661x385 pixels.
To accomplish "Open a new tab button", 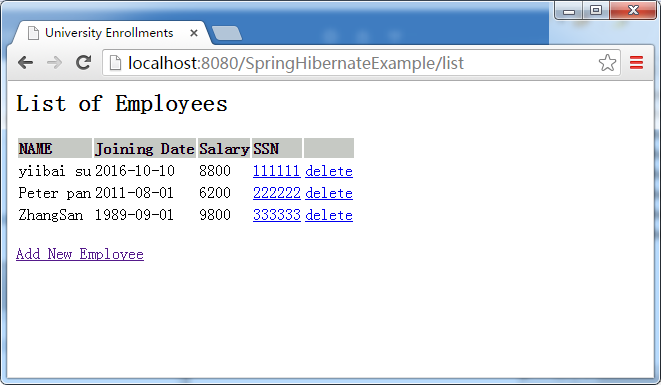I will tap(227, 33).
